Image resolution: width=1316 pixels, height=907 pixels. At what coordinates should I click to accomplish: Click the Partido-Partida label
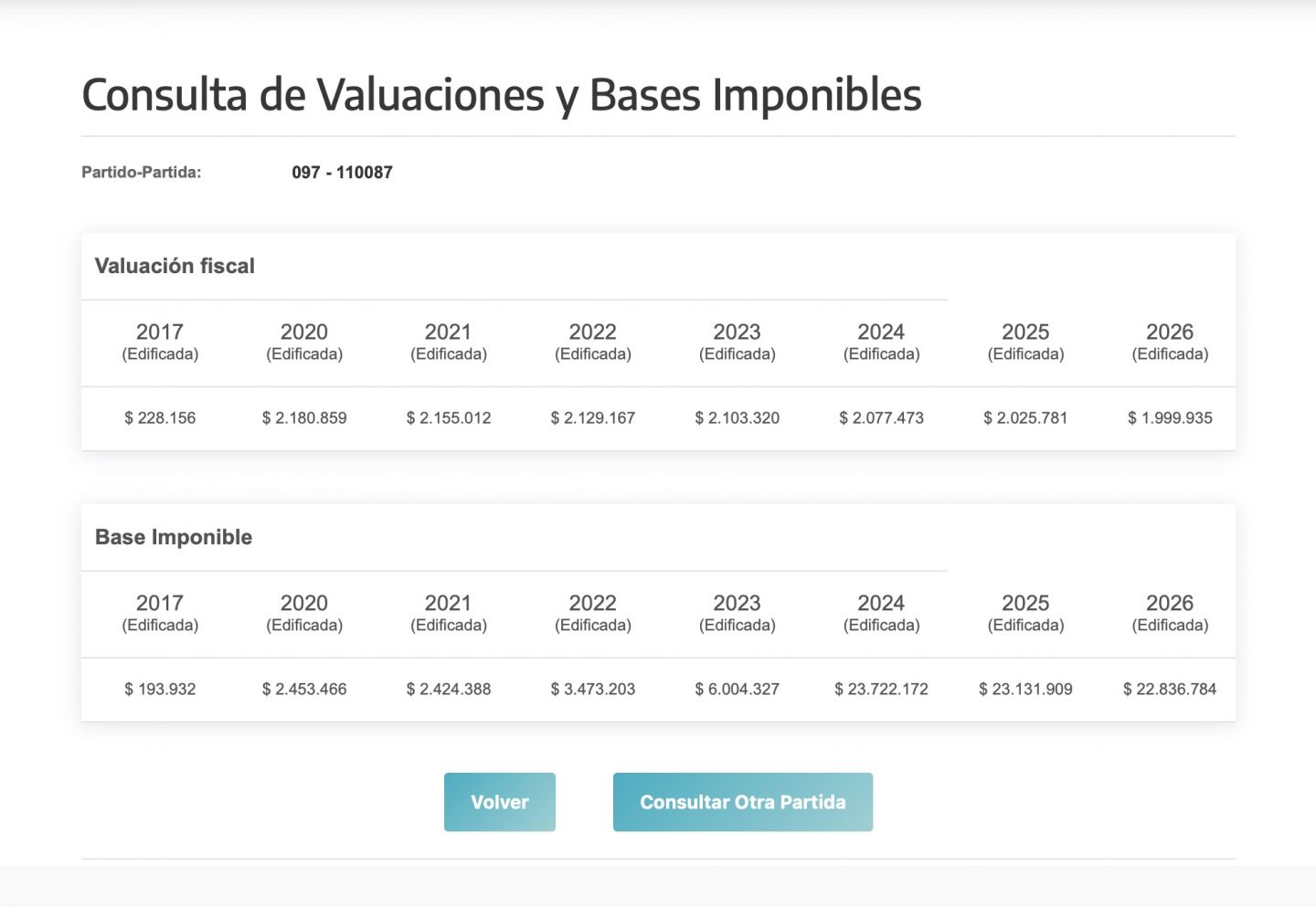[141, 173]
